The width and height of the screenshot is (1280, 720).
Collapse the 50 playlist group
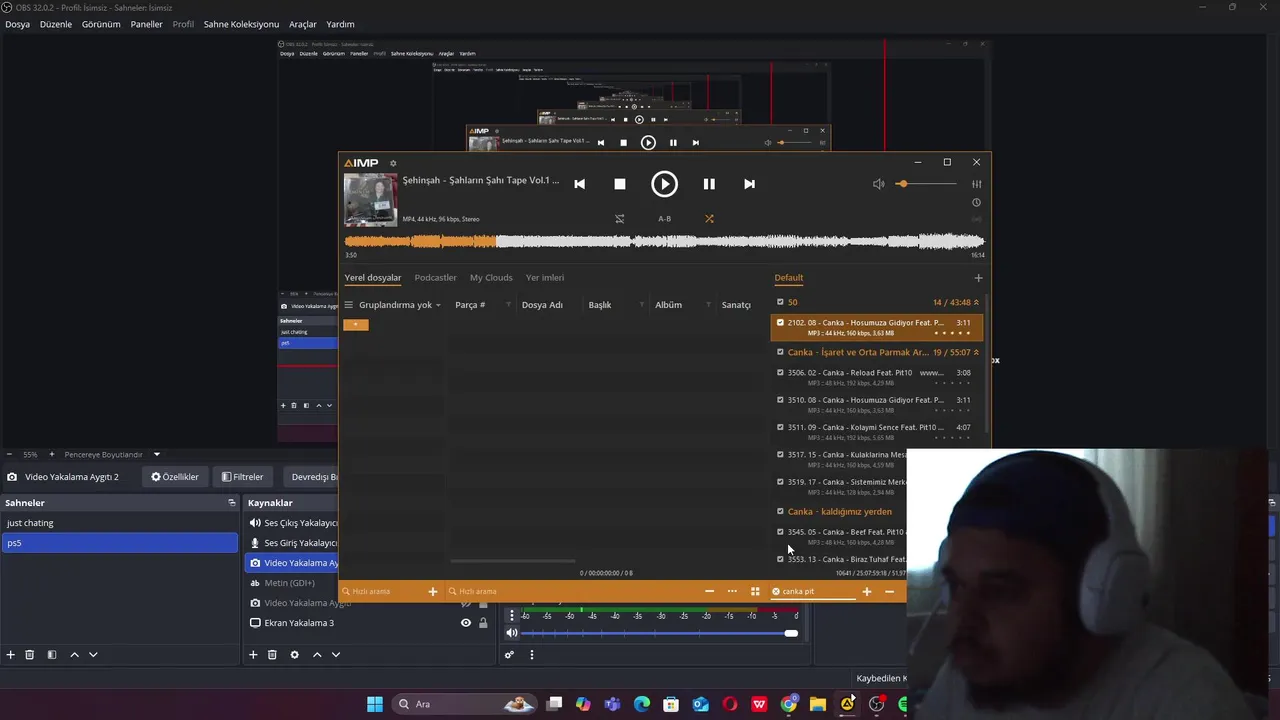coord(976,302)
